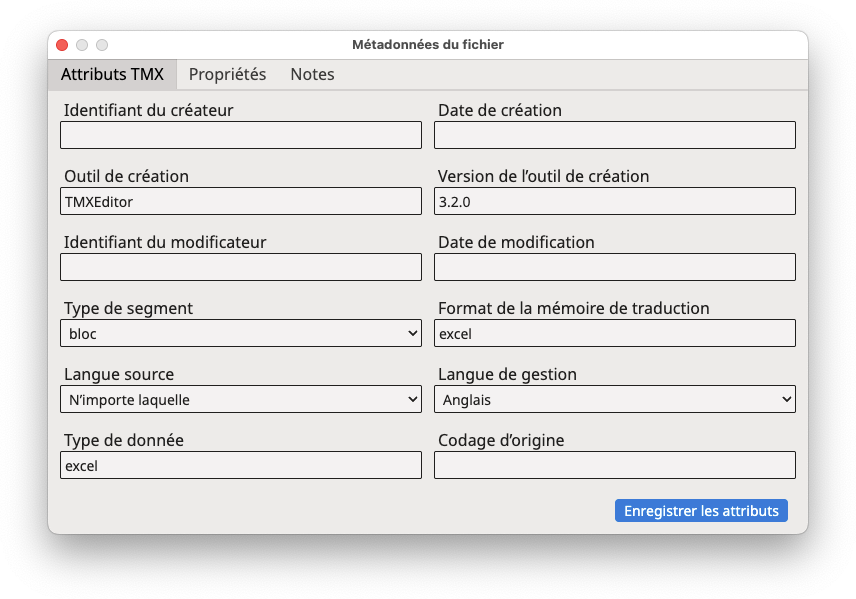The height and width of the screenshot is (599, 856).
Task: Switch to the Attributs TMX tab
Action: tap(112, 74)
